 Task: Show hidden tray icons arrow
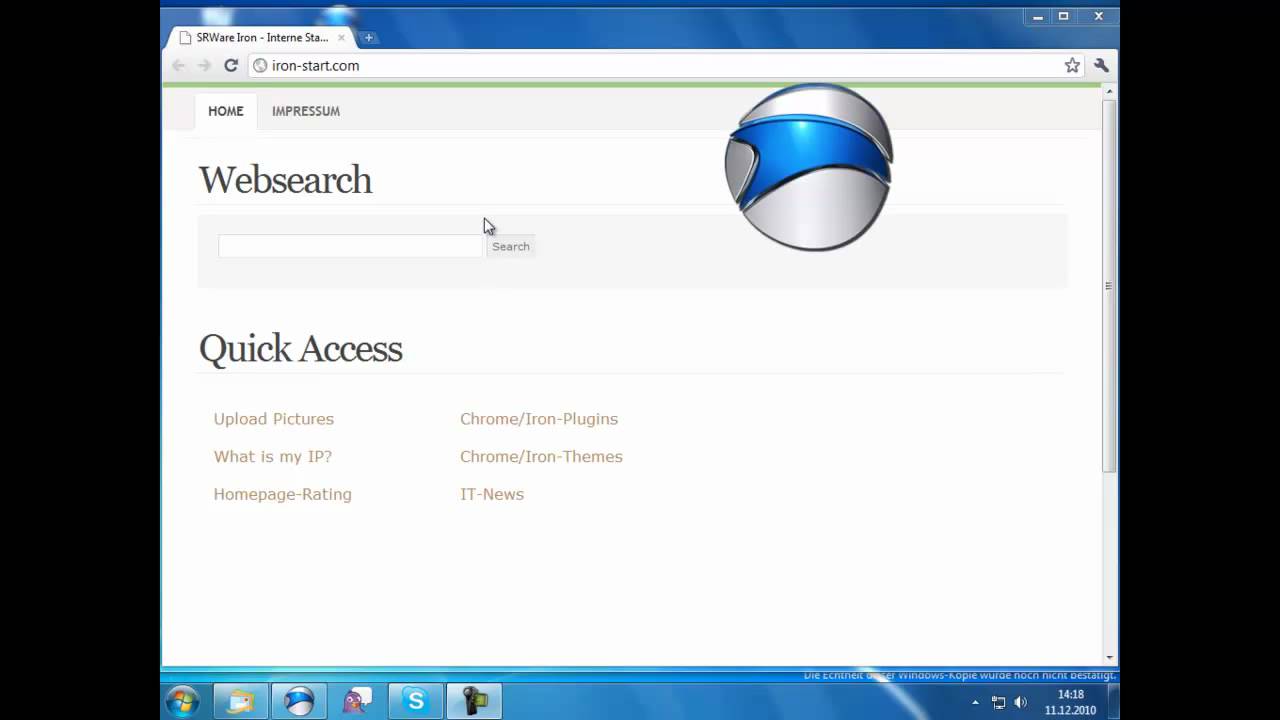pyautogui.click(x=976, y=702)
